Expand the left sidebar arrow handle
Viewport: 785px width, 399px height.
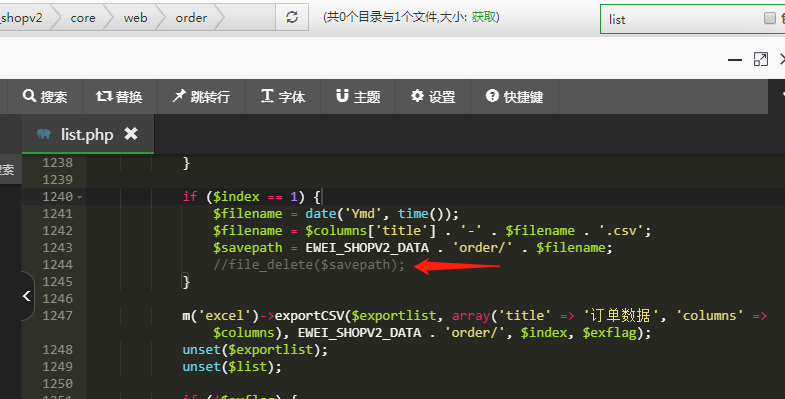point(27,296)
